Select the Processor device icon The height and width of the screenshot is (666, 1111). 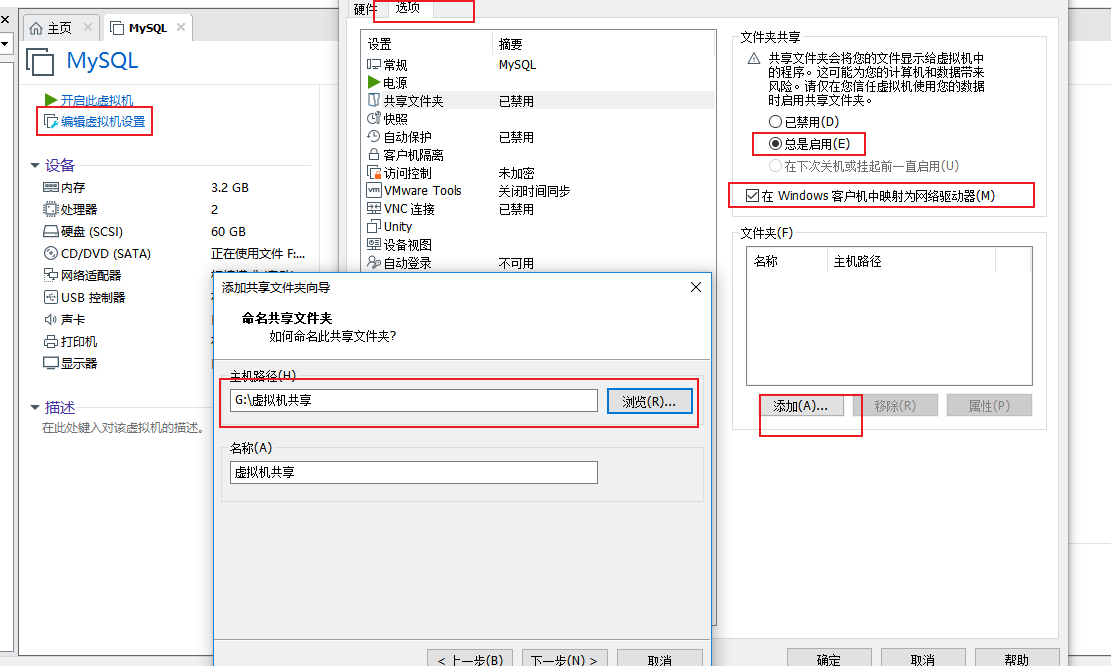point(51,210)
